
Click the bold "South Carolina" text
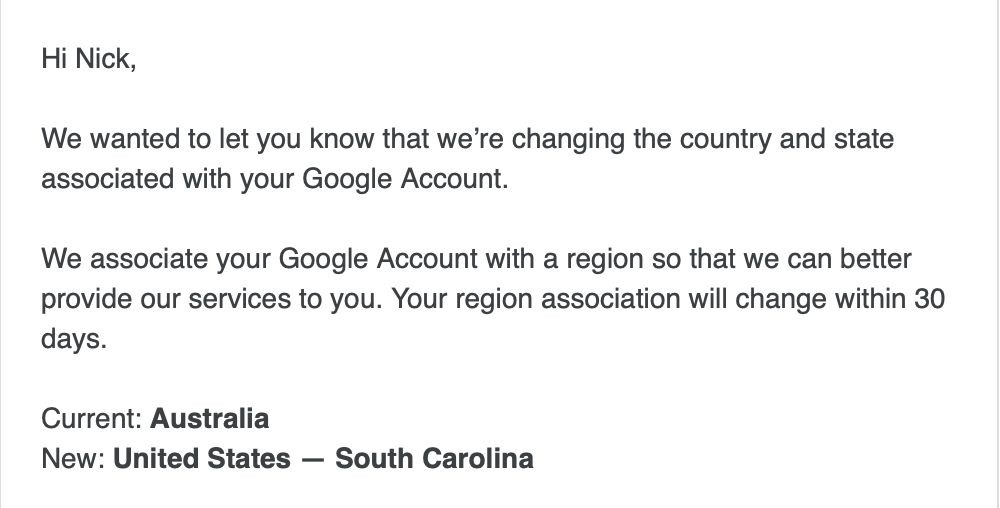tap(434, 458)
